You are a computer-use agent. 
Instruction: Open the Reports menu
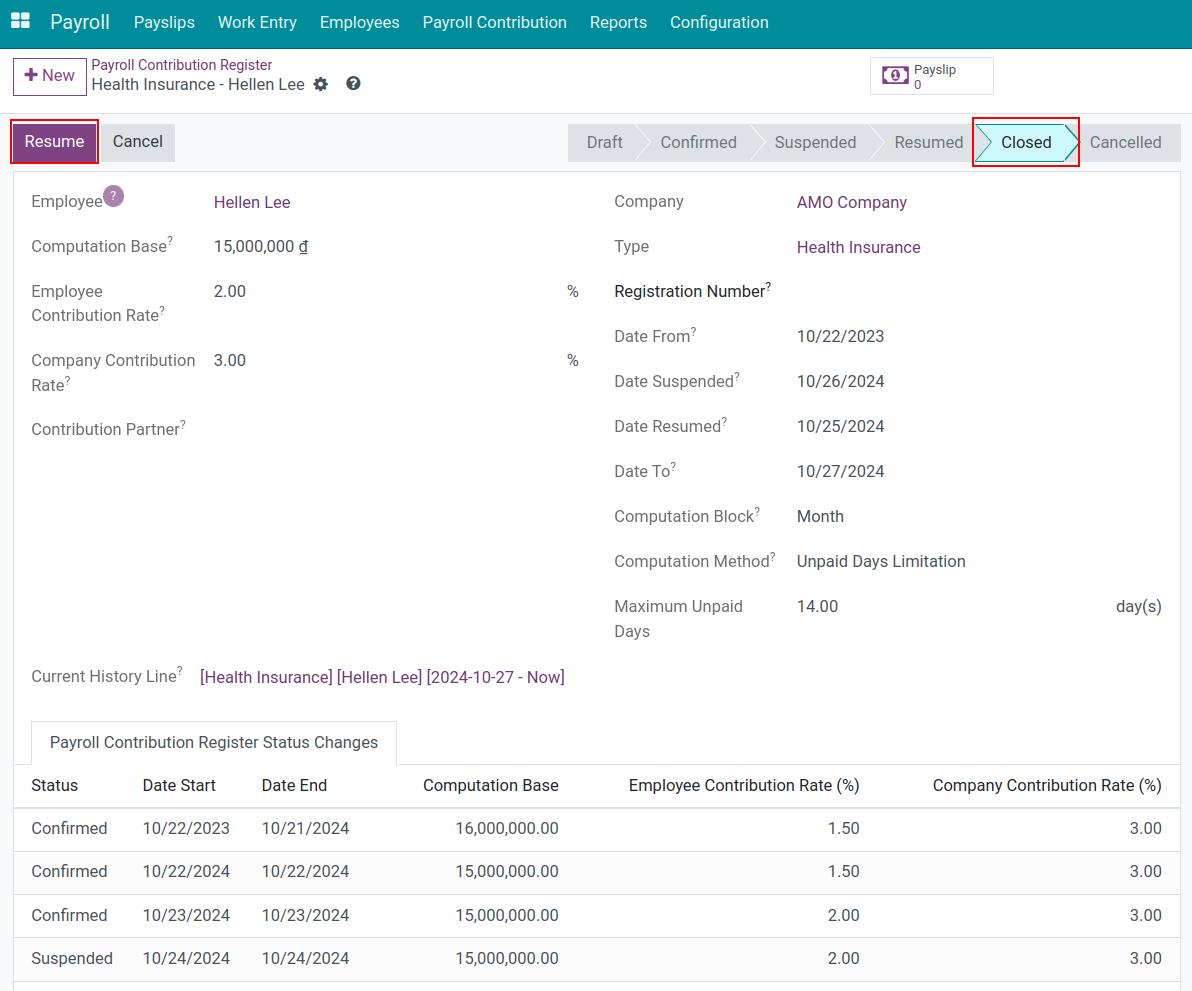pos(618,22)
